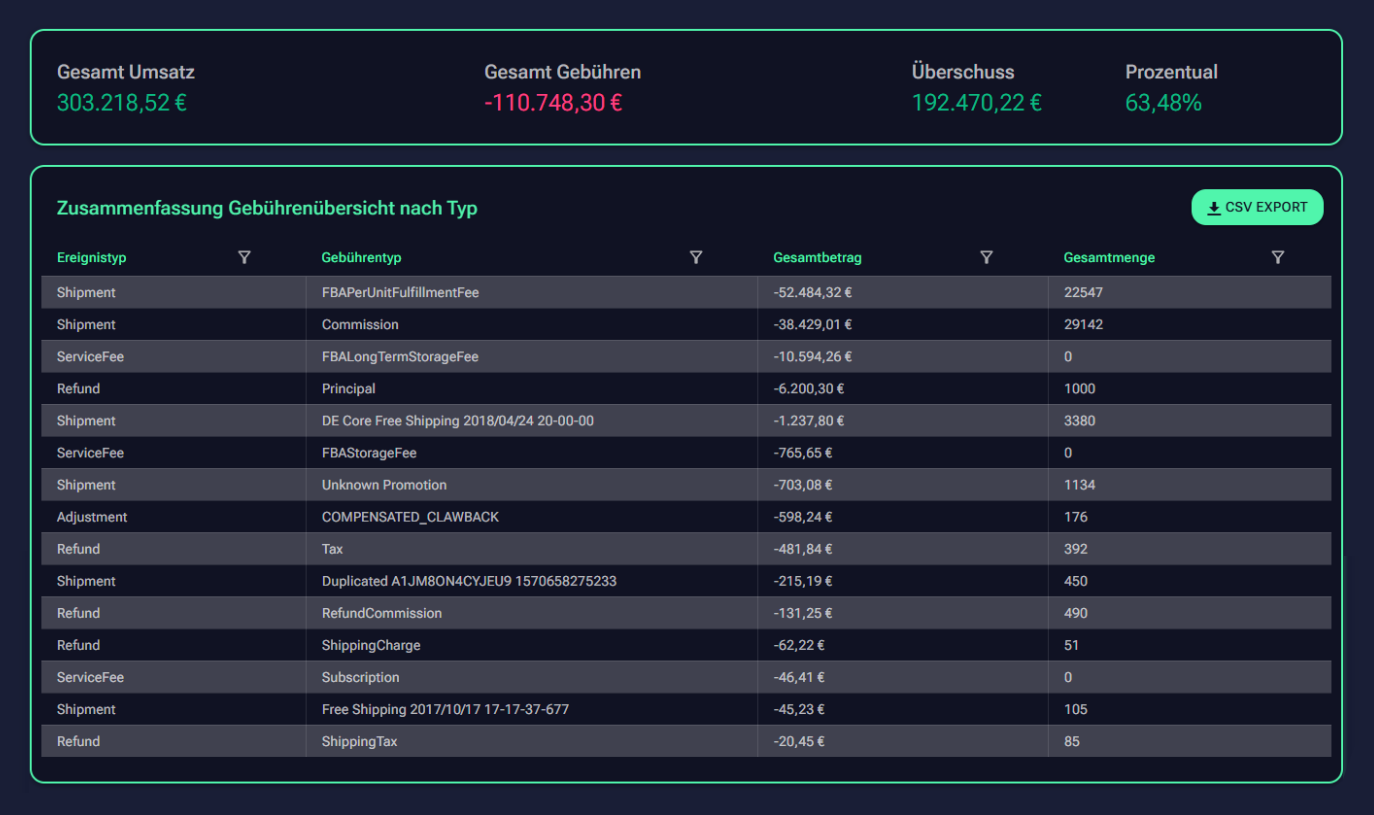Select the FBAPerUnitFulfillmentFee row

(x=400, y=292)
